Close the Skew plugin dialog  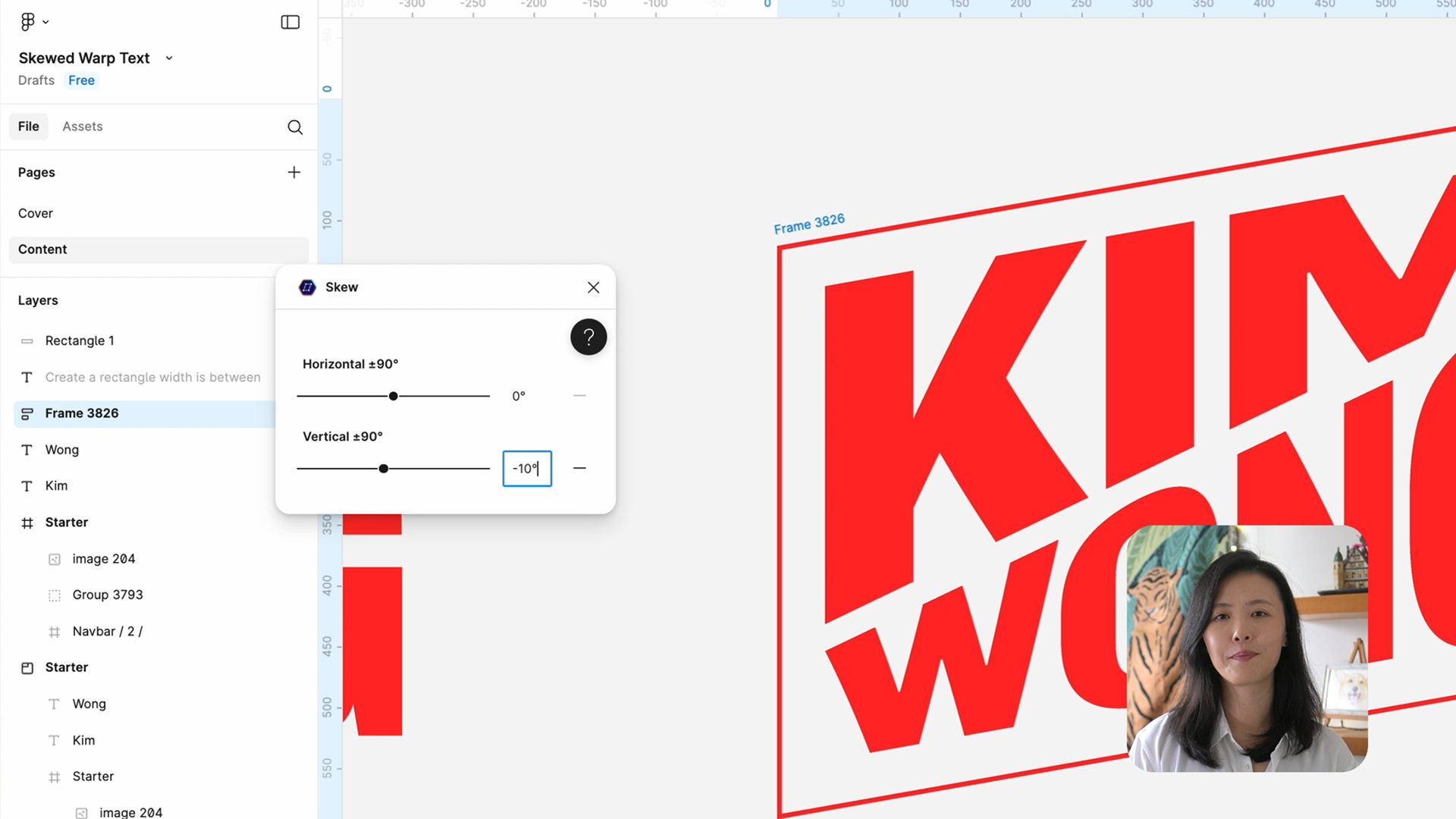593,287
